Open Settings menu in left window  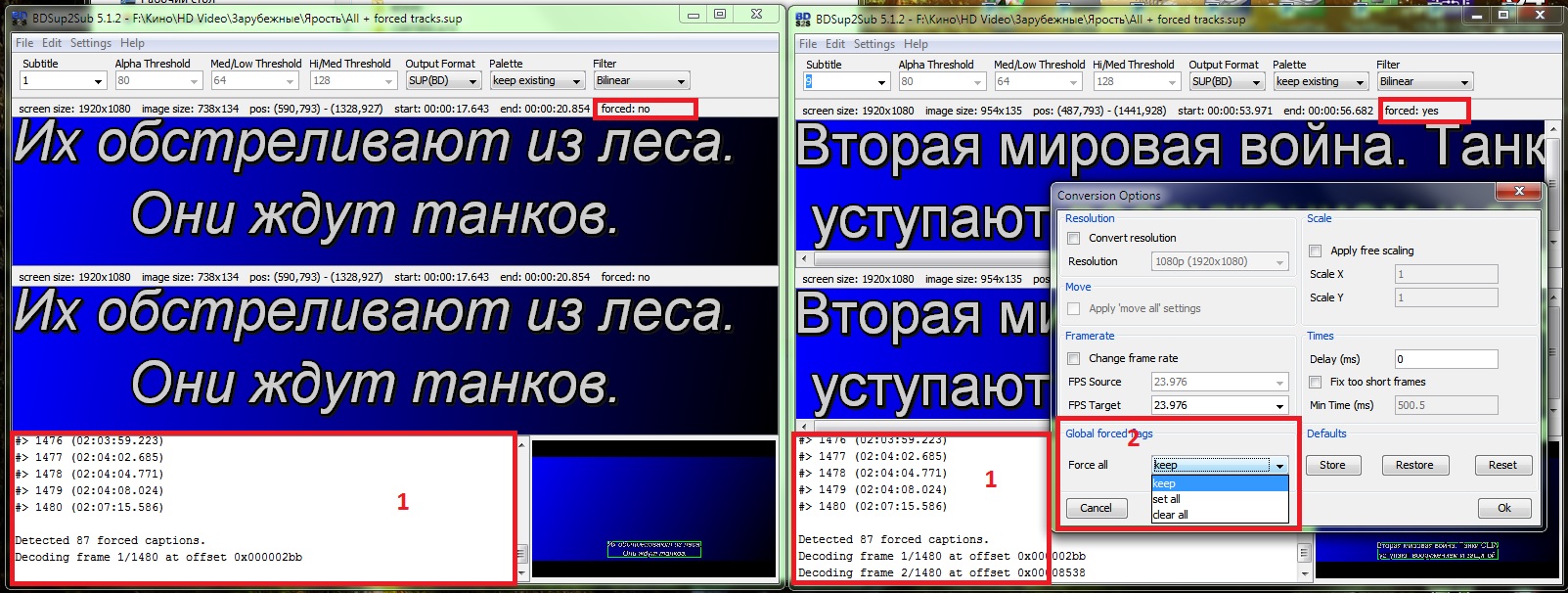pos(91,43)
